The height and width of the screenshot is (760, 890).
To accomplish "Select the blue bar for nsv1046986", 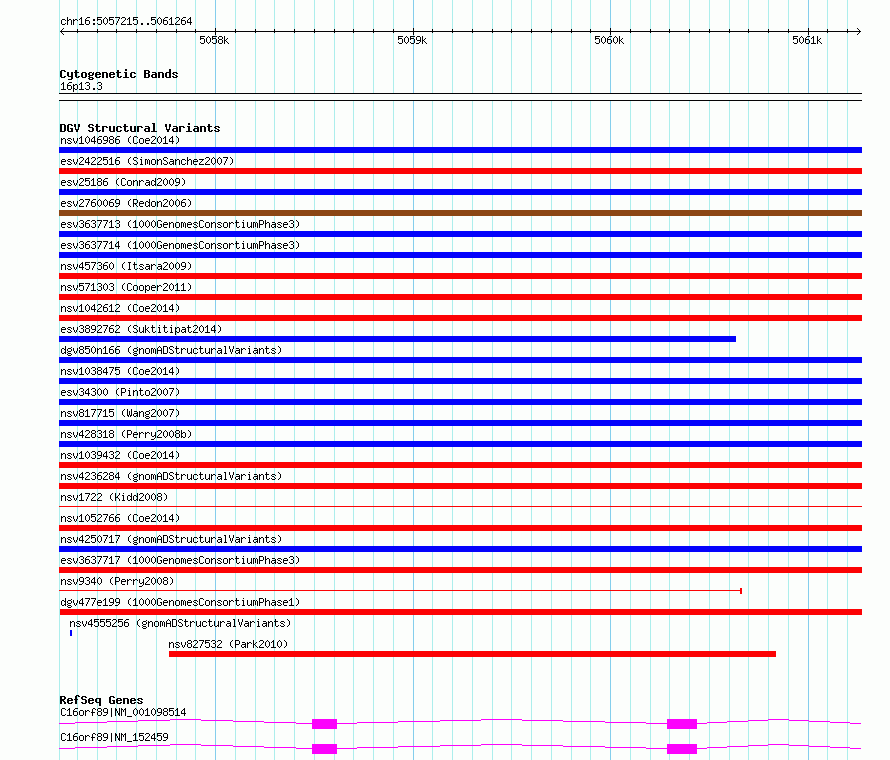I will coord(460,150).
